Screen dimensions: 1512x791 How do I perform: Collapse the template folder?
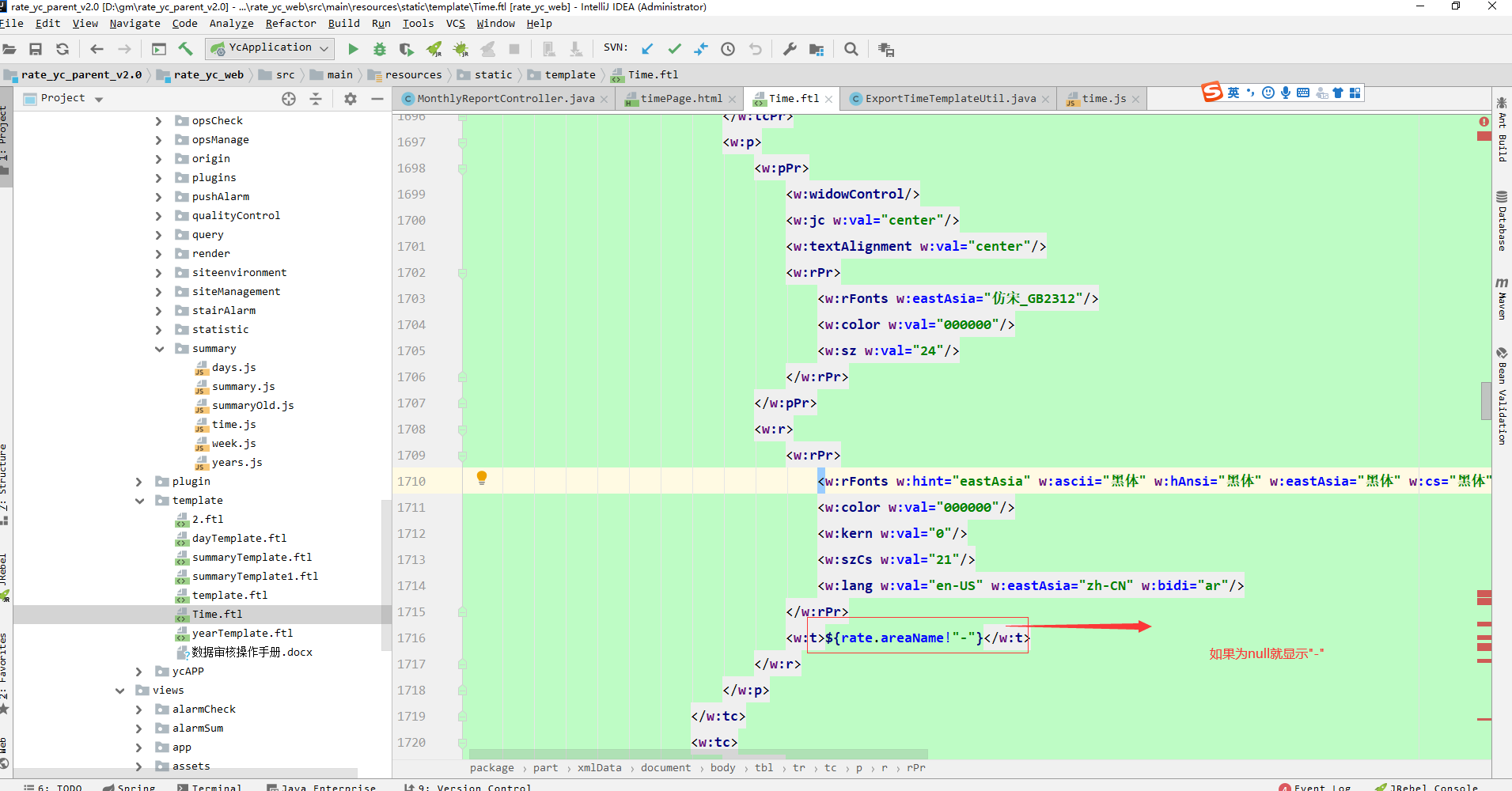coord(139,501)
